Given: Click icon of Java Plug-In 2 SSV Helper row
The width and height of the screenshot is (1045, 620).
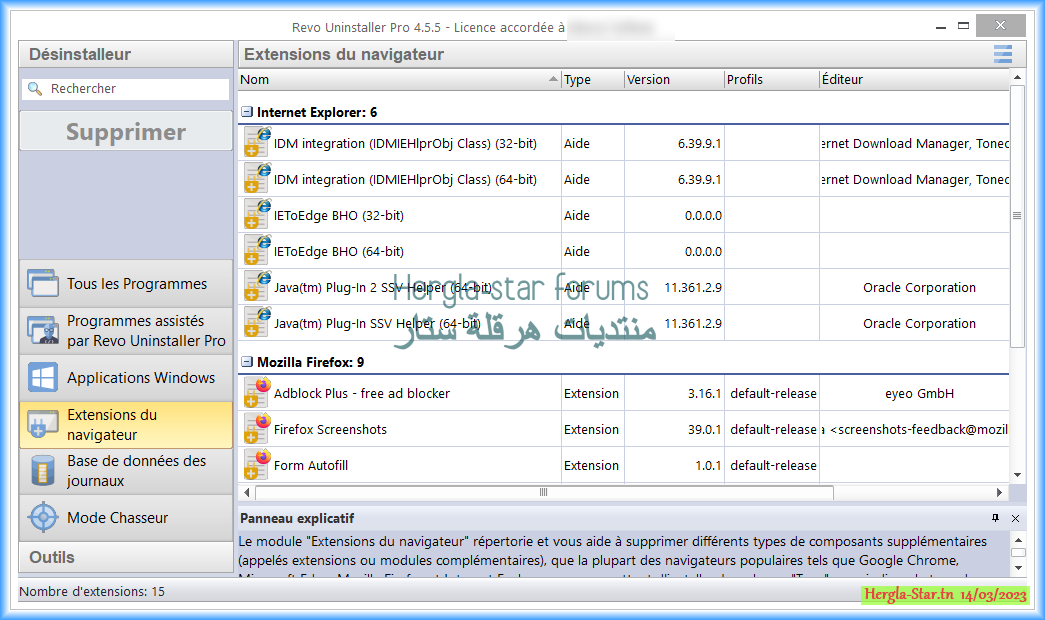Looking at the screenshot, I should 257,287.
